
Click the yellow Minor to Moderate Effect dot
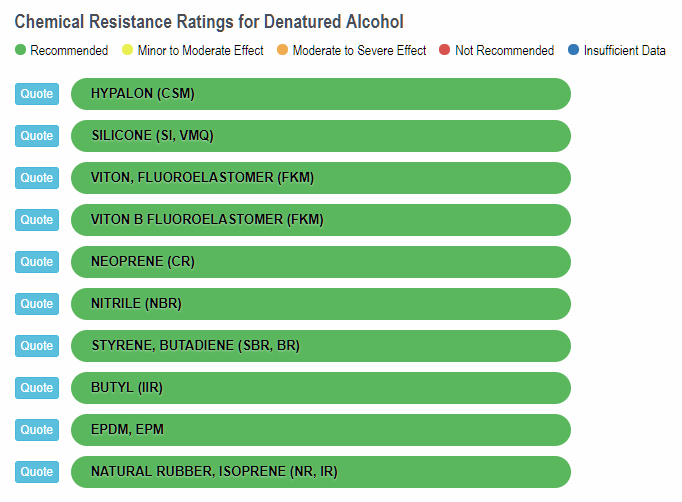pyautogui.click(x=127, y=50)
